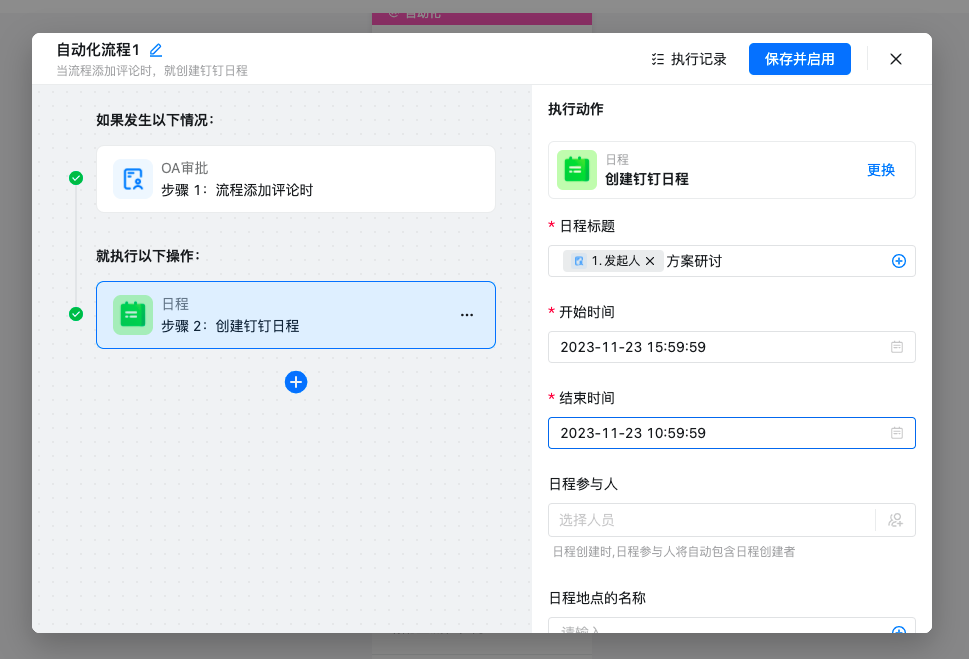Click the 选择人员 participant field
This screenshot has width=969, height=659.
click(710, 520)
